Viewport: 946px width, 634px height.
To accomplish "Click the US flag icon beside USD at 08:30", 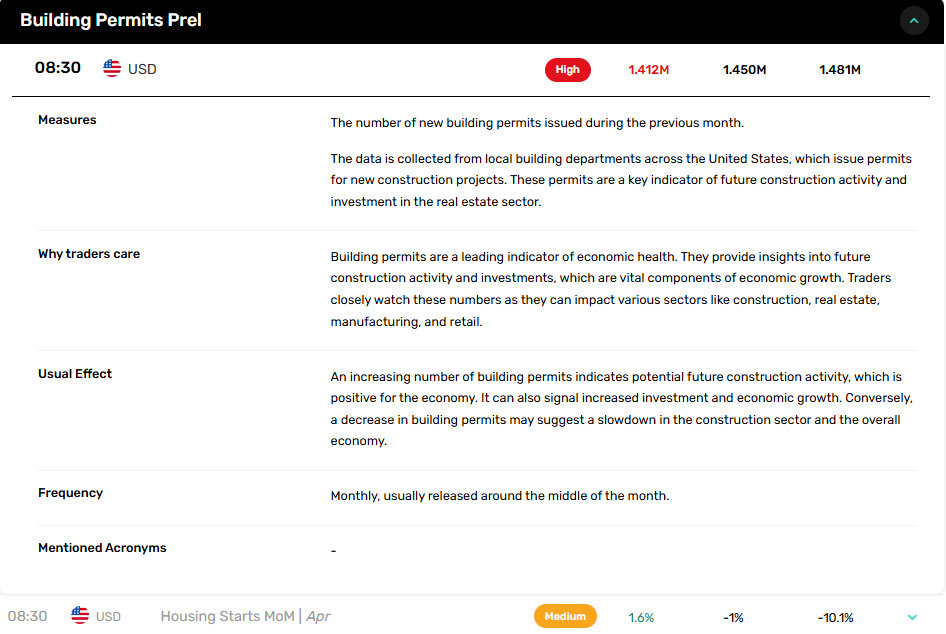I will point(112,68).
